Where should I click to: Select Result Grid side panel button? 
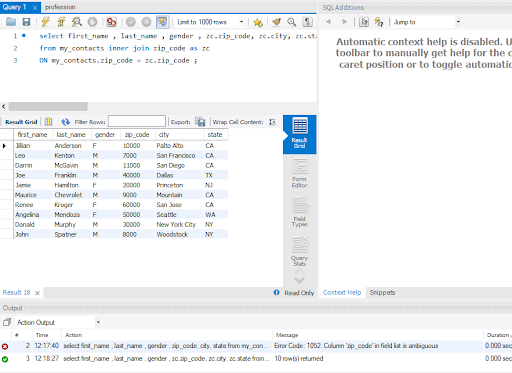300,134
